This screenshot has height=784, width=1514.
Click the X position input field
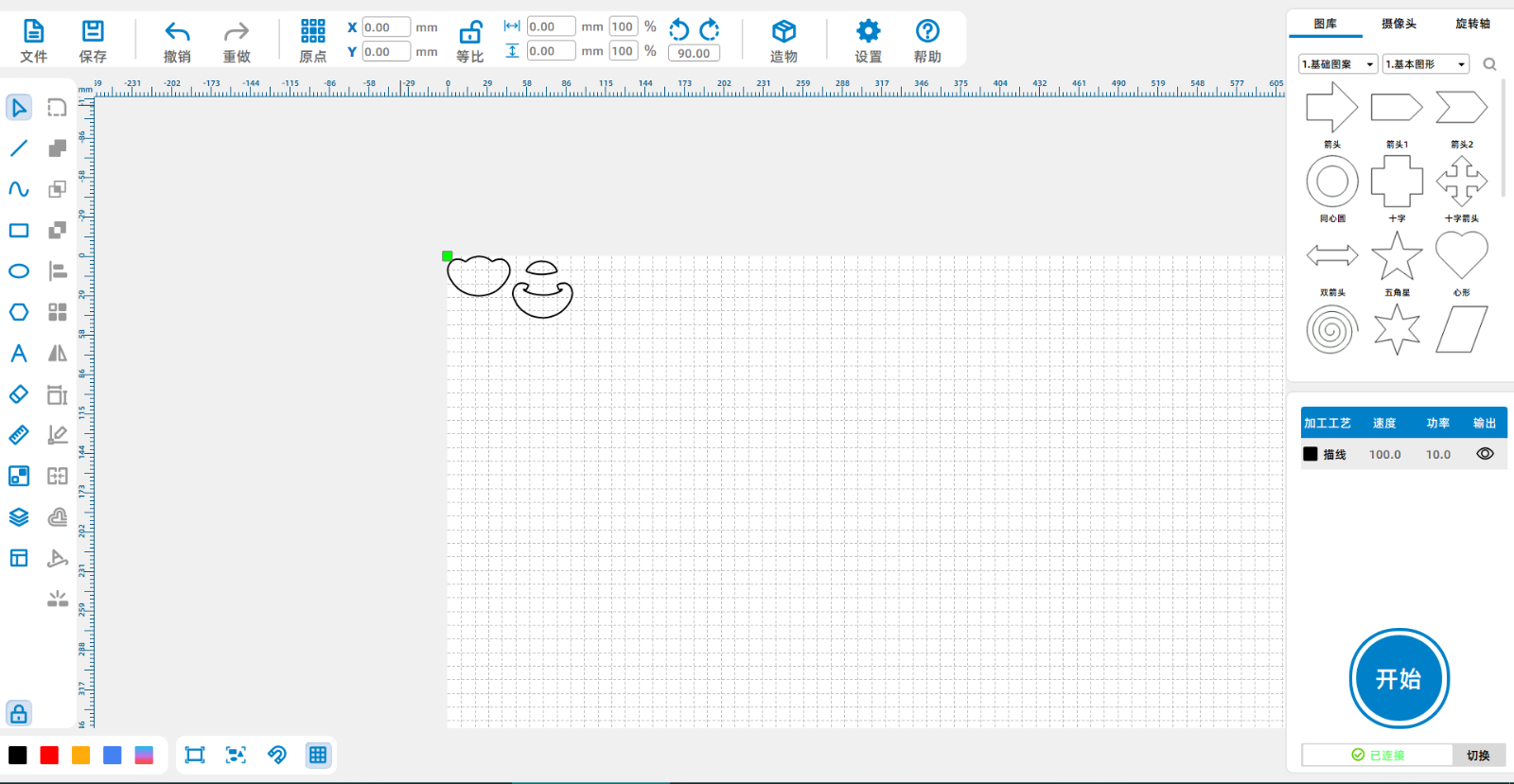pos(386,27)
